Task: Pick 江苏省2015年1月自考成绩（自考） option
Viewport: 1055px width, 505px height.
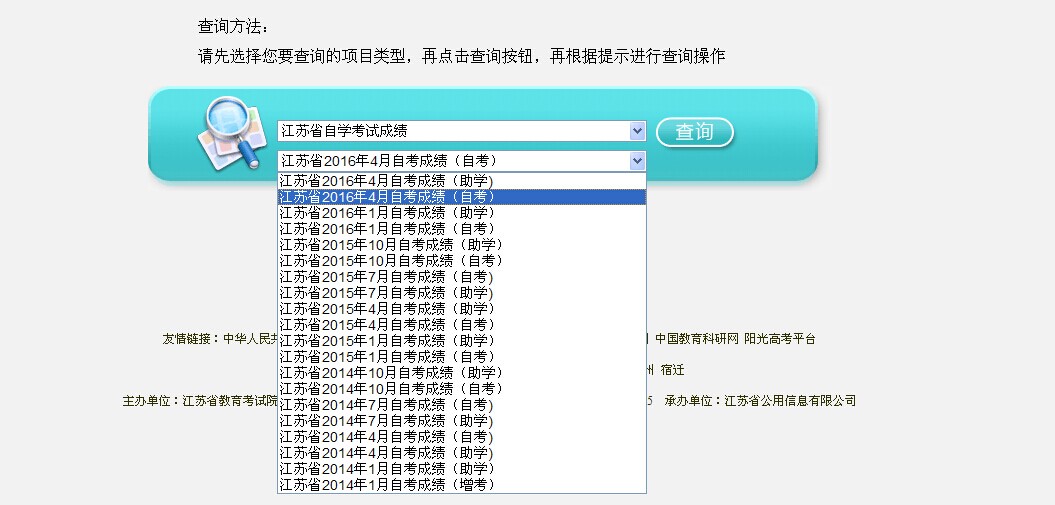Action: pos(462,357)
